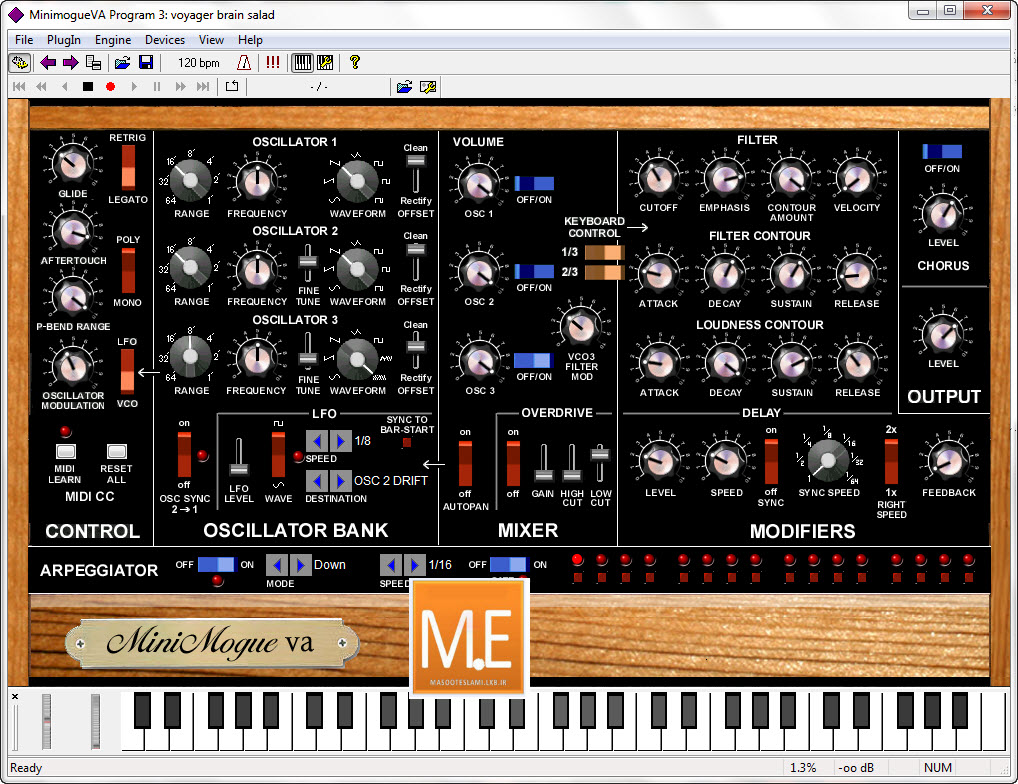Choose previous arpeggiator mode with left arrow
1018x784 pixels.
(x=277, y=565)
